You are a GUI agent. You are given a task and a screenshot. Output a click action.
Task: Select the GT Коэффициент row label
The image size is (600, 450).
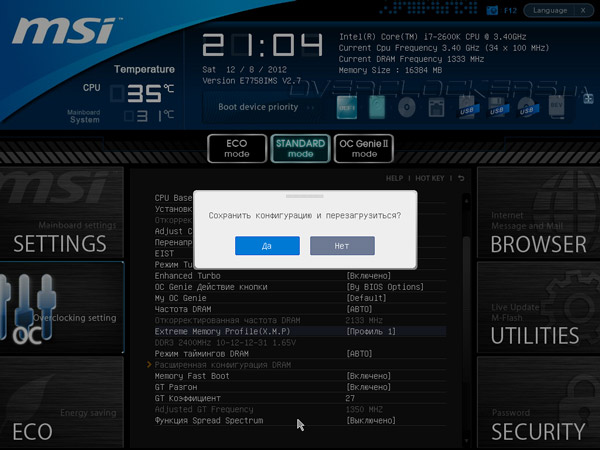tap(188, 398)
